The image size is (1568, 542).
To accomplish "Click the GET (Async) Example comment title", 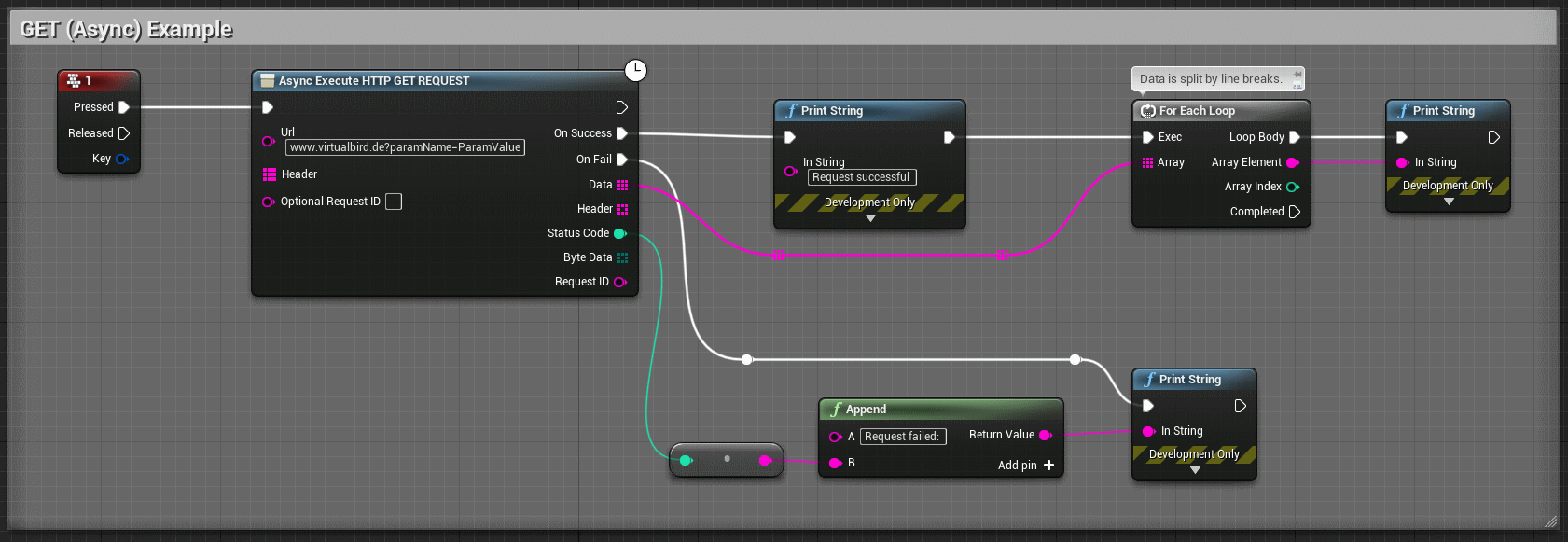I will point(126,30).
